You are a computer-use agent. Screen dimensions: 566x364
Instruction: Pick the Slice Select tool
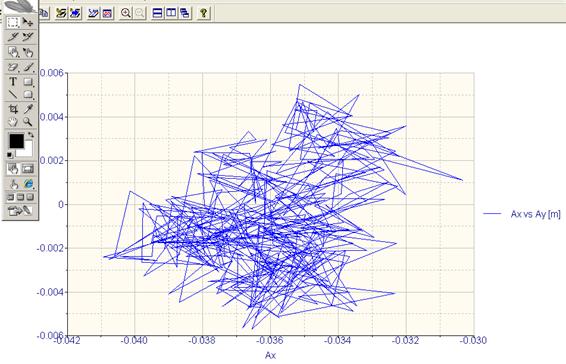28,37
